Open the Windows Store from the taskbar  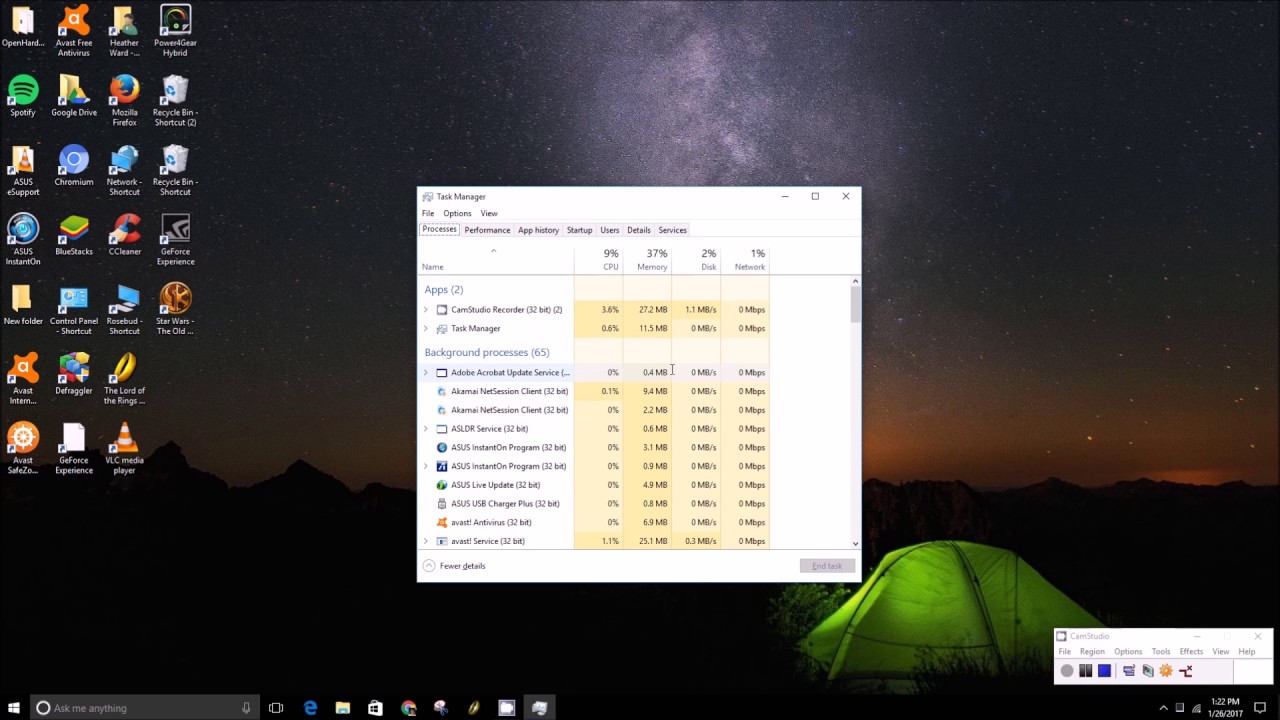point(375,708)
